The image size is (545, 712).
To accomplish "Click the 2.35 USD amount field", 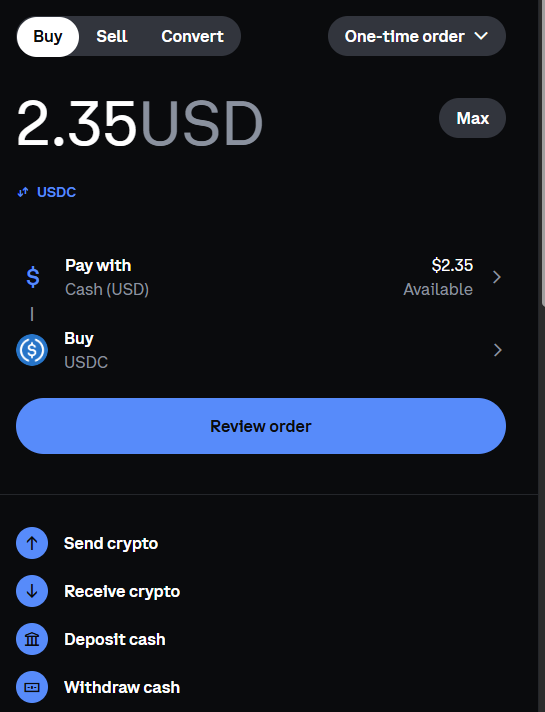I will [x=139, y=123].
